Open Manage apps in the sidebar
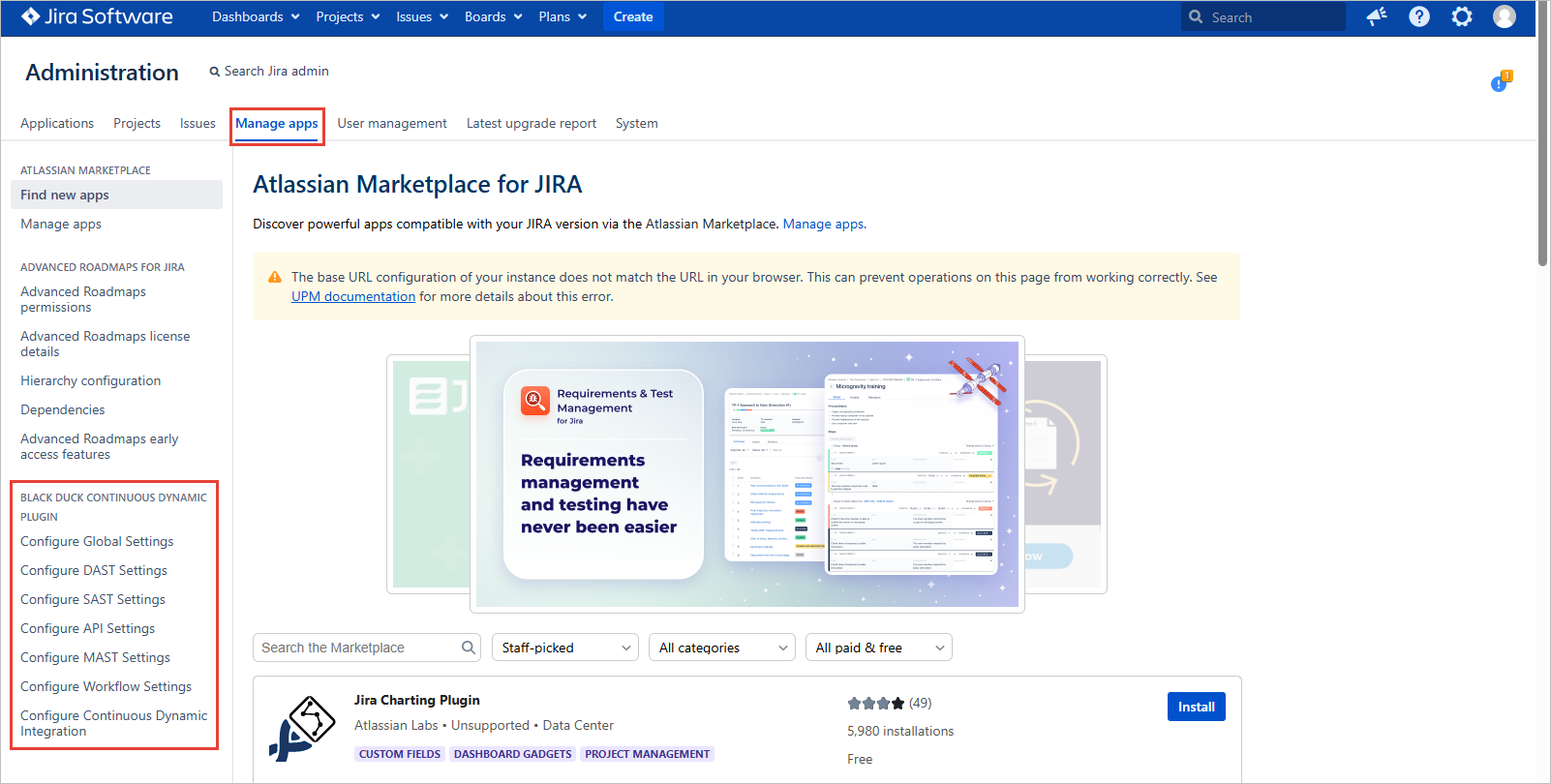This screenshot has width=1551, height=784. (x=61, y=224)
